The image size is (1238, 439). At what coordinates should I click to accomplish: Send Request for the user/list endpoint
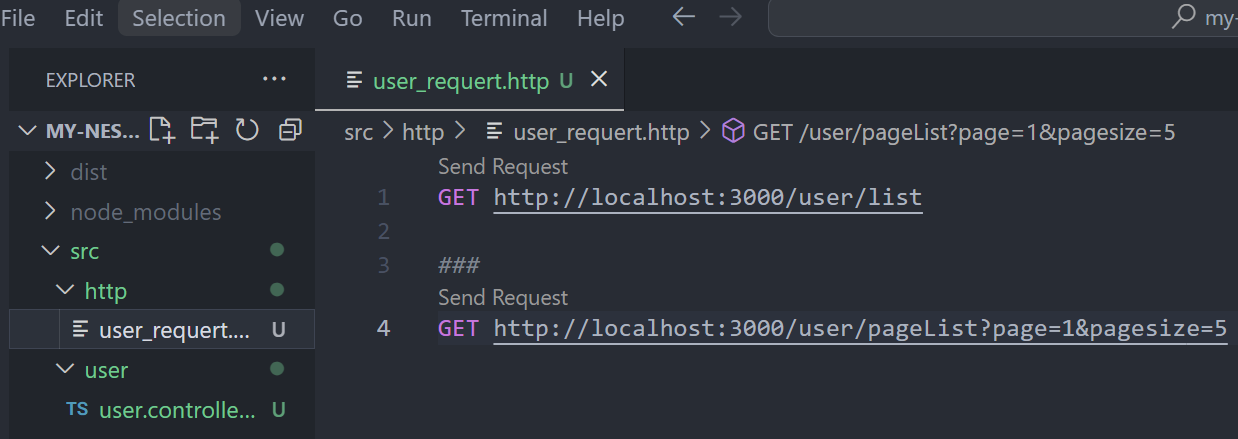(x=503, y=166)
